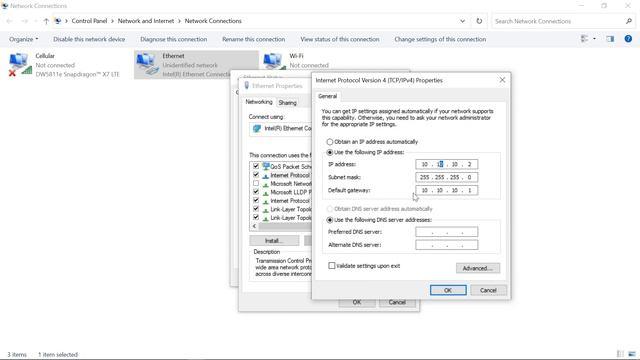
Task: Click the IP address field
Action: [x=447, y=164]
